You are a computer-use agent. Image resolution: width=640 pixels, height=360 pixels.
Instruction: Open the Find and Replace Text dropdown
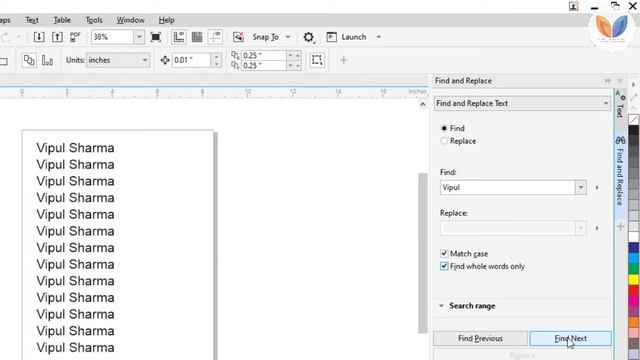[x=522, y=104]
